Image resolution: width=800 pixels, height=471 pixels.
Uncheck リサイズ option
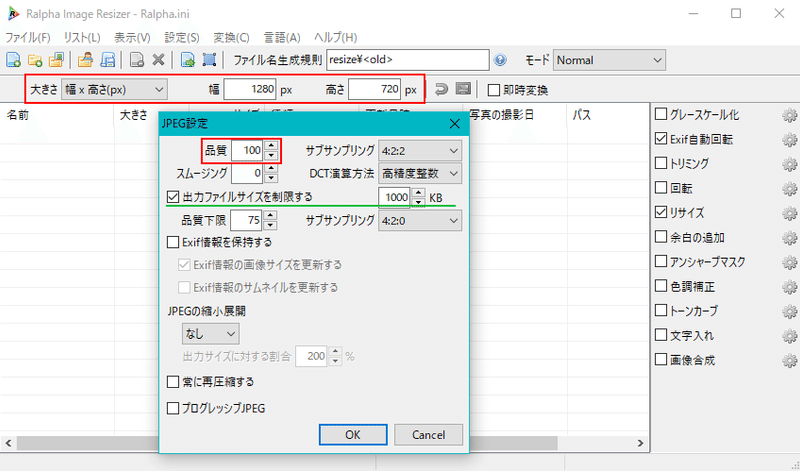click(661, 212)
